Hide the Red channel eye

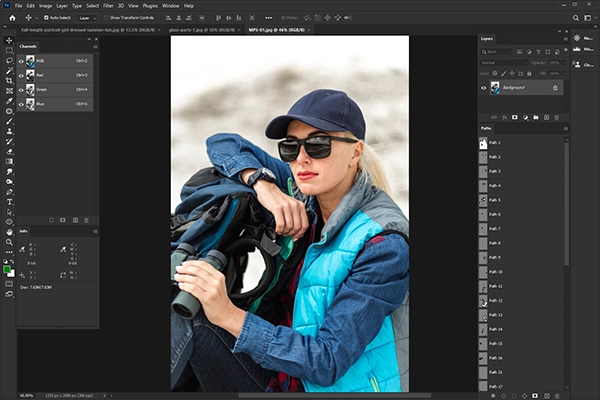(x=21, y=75)
